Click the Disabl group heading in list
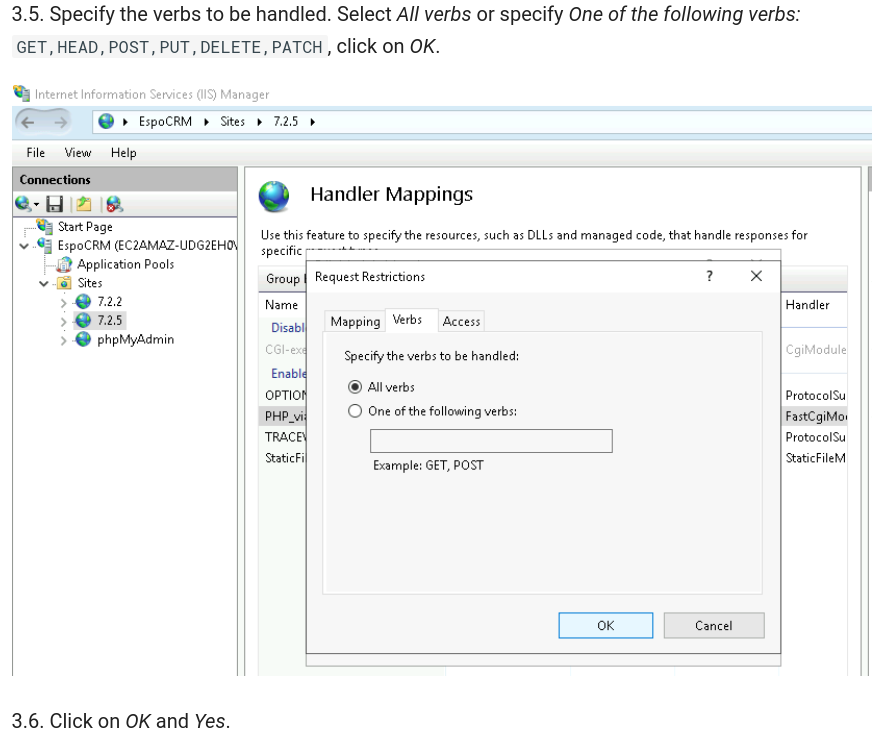This screenshot has width=882, height=736. [x=288, y=327]
